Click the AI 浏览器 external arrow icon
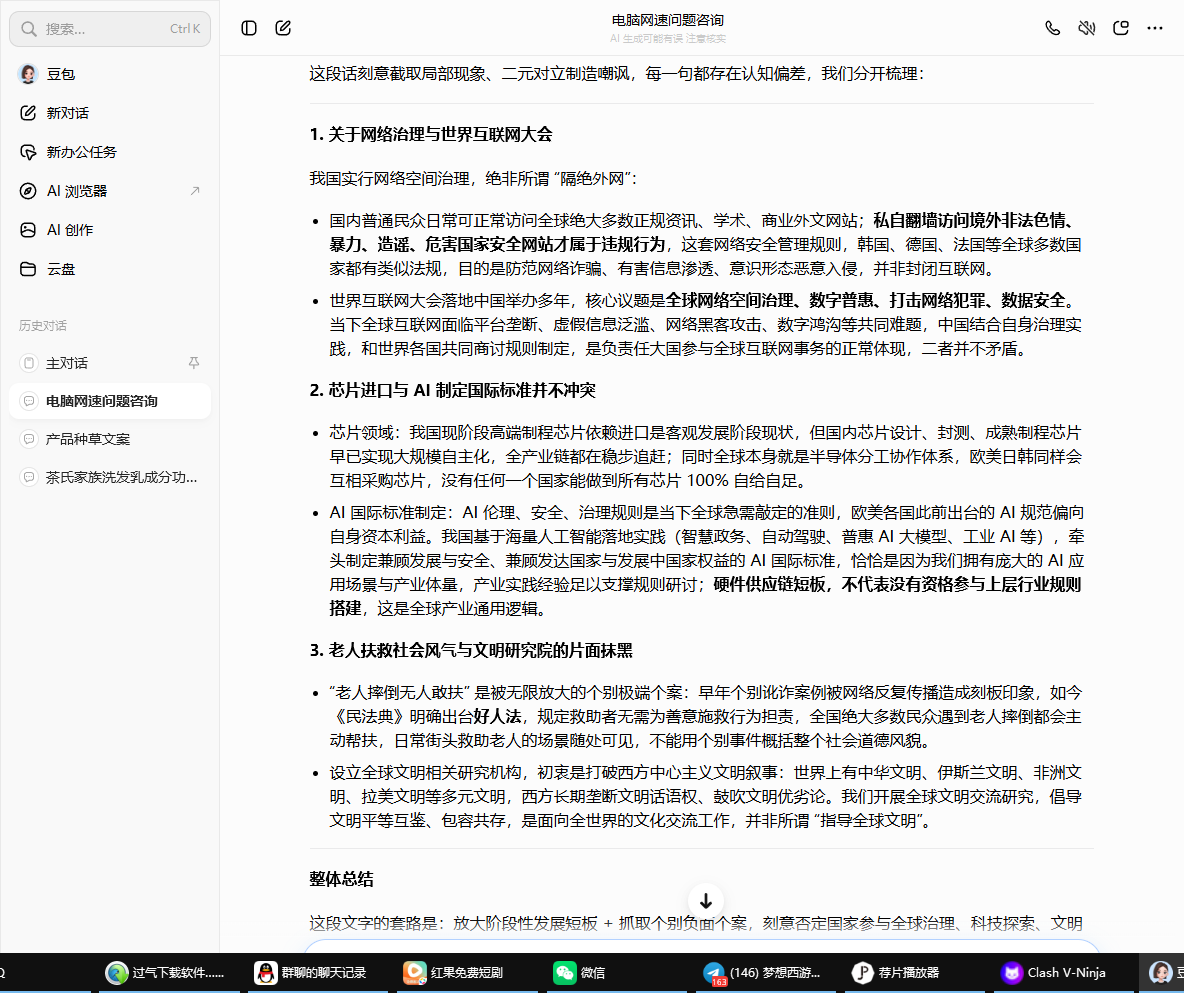 tap(195, 191)
